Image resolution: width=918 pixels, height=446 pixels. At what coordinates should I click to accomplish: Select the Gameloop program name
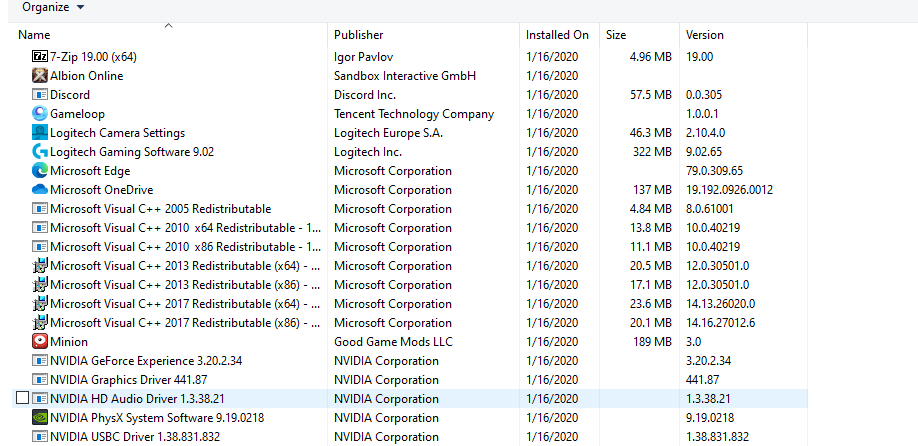[77, 114]
